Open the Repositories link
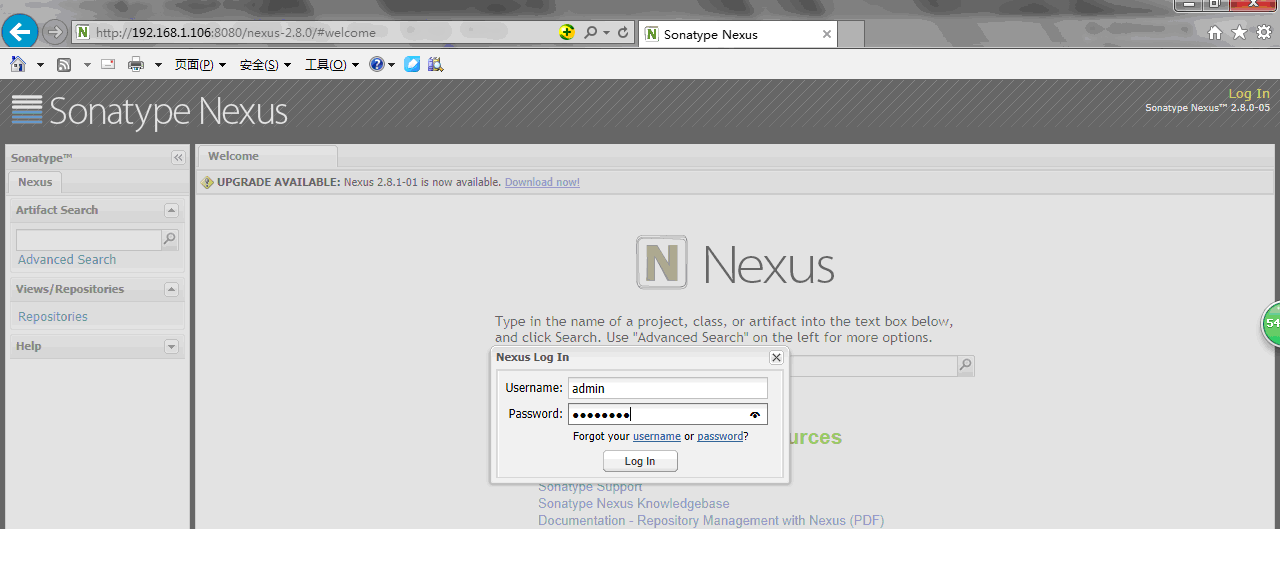The width and height of the screenshot is (1280, 578). 53,316
